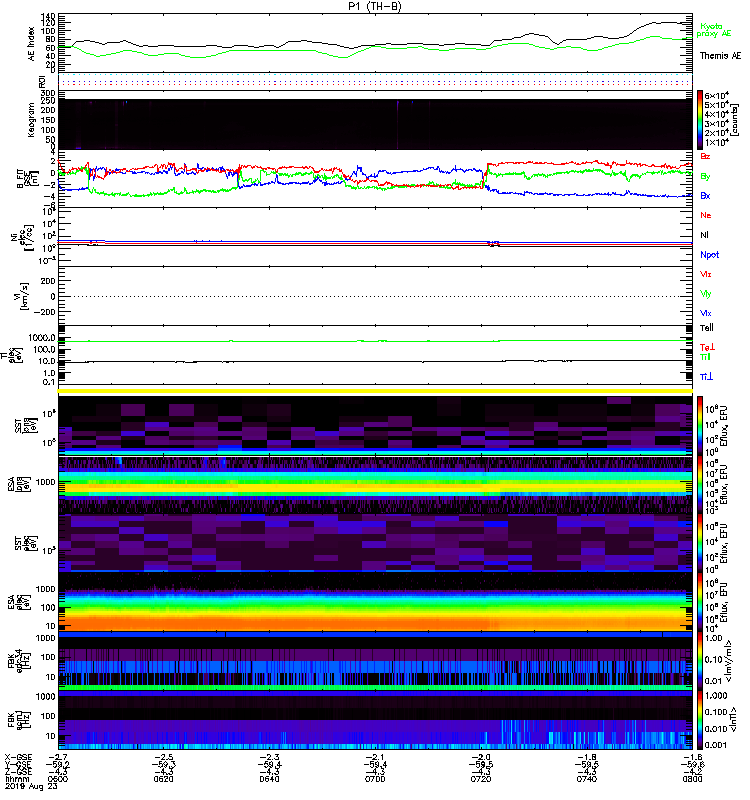
Task: Select the black Ni legend label
Action: (x=704, y=235)
